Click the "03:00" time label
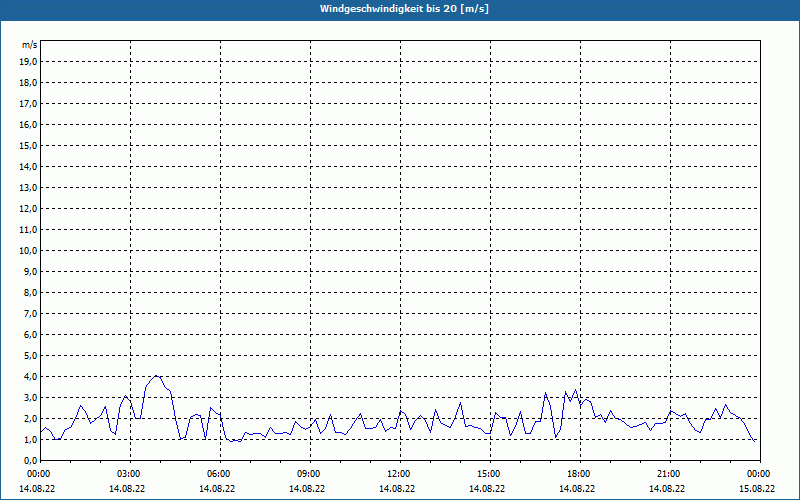This screenshot has height=500, width=800. tap(131, 474)
